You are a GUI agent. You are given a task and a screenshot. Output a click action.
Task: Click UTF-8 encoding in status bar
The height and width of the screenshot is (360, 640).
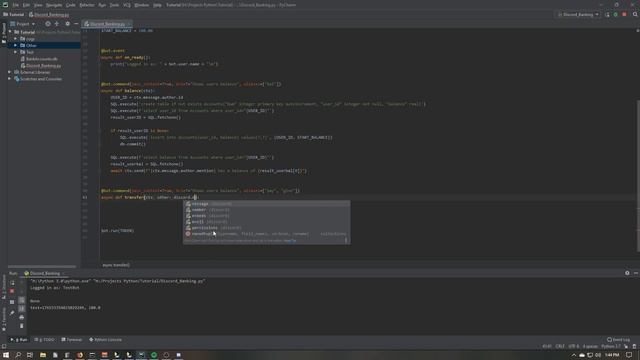(x=573, y=346)
